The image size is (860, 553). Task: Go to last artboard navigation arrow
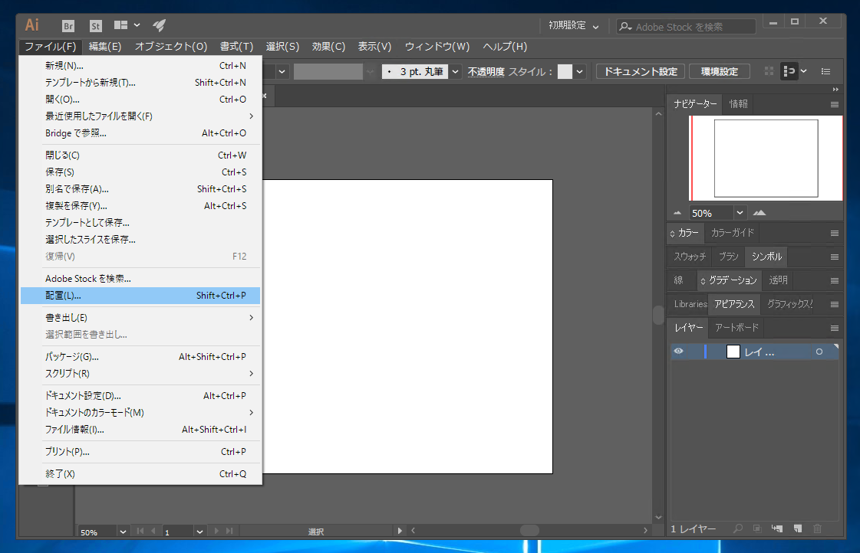(229, 531)
